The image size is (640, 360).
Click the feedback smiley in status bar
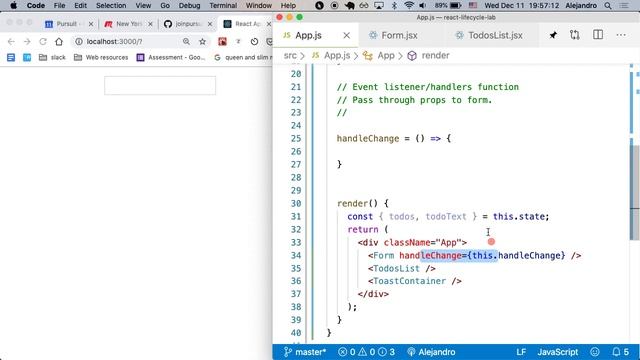(x=595, y=352)
